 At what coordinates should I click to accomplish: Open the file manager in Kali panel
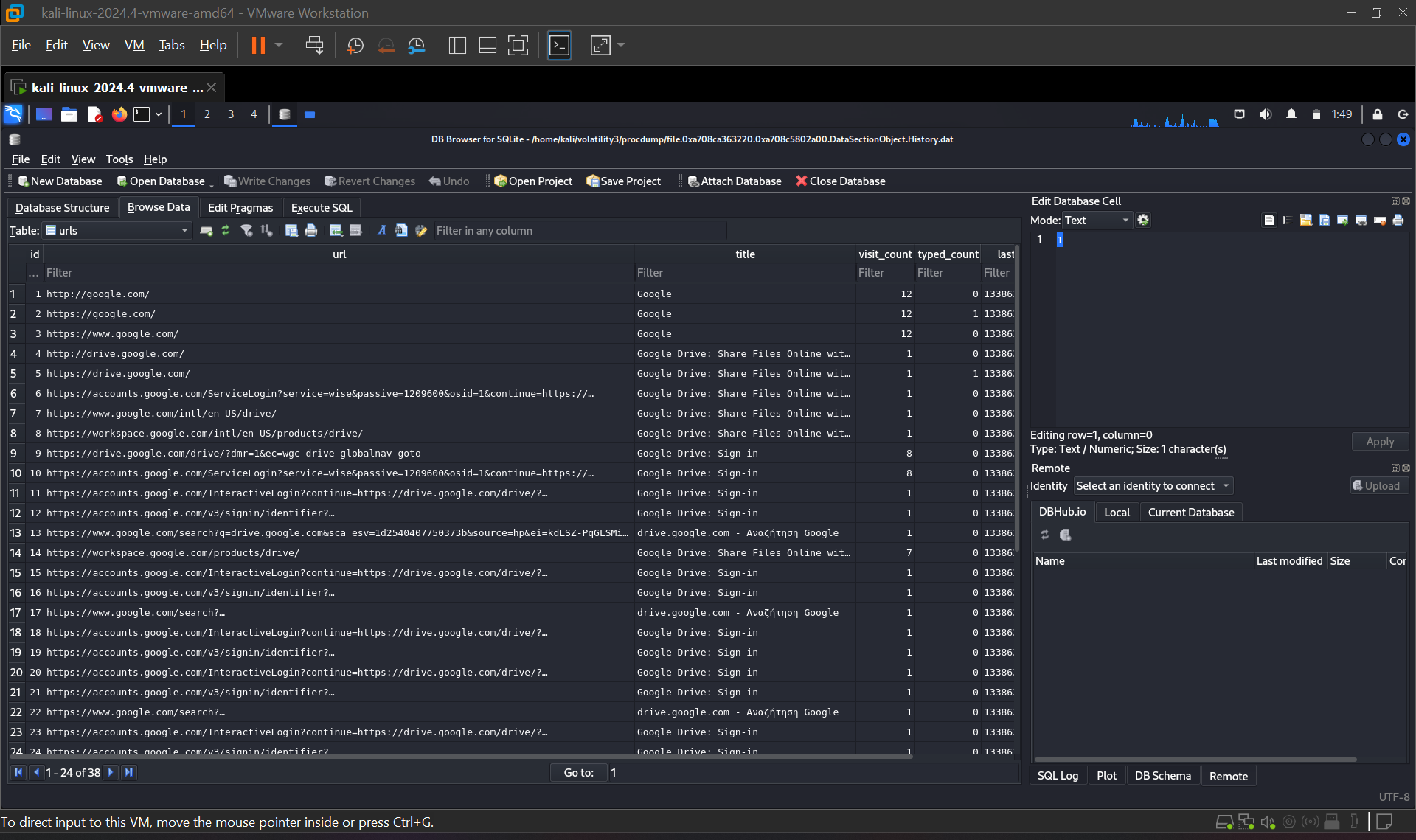coord(69,114)
